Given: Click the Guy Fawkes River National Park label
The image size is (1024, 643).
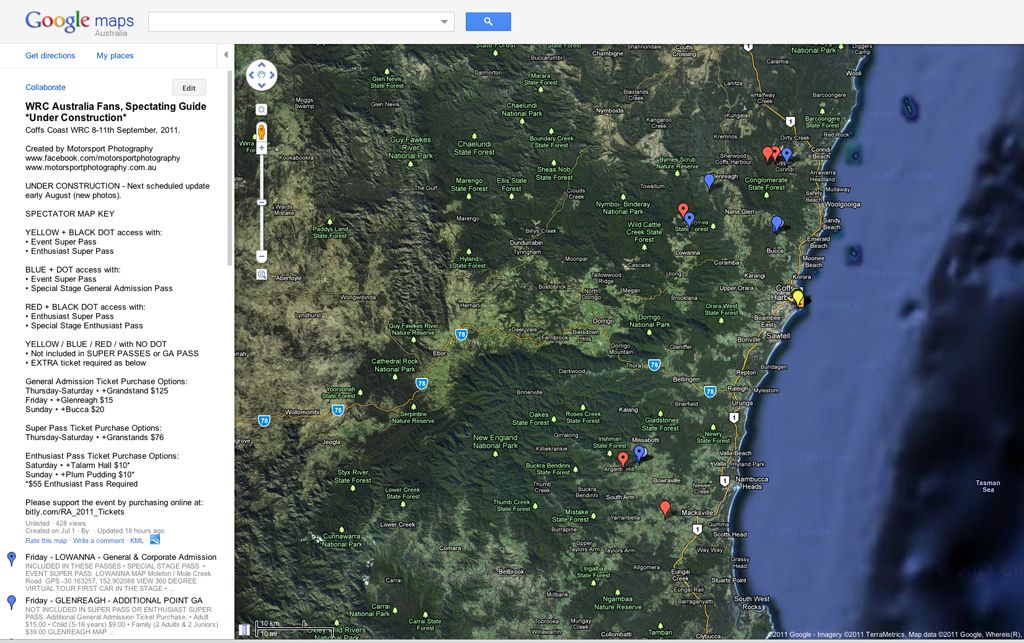Looking at the screenshot, I should [411, 148].
